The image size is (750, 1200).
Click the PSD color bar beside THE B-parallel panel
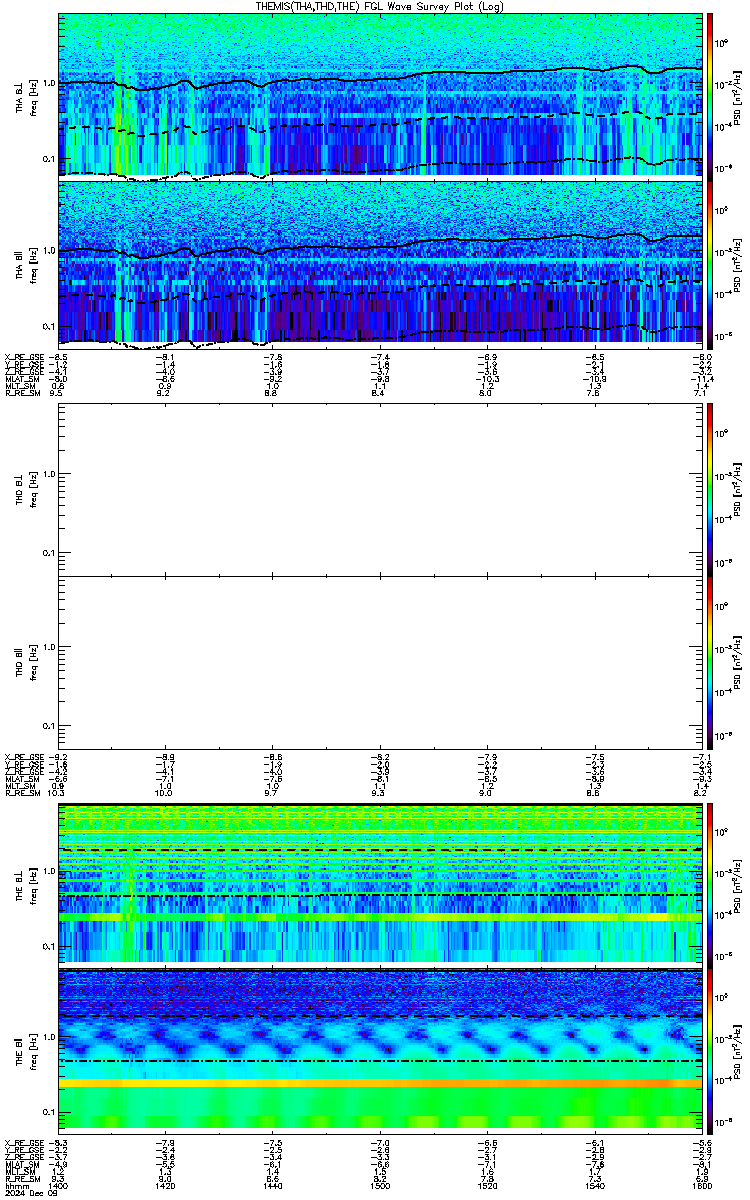(x=710, y=1049)
